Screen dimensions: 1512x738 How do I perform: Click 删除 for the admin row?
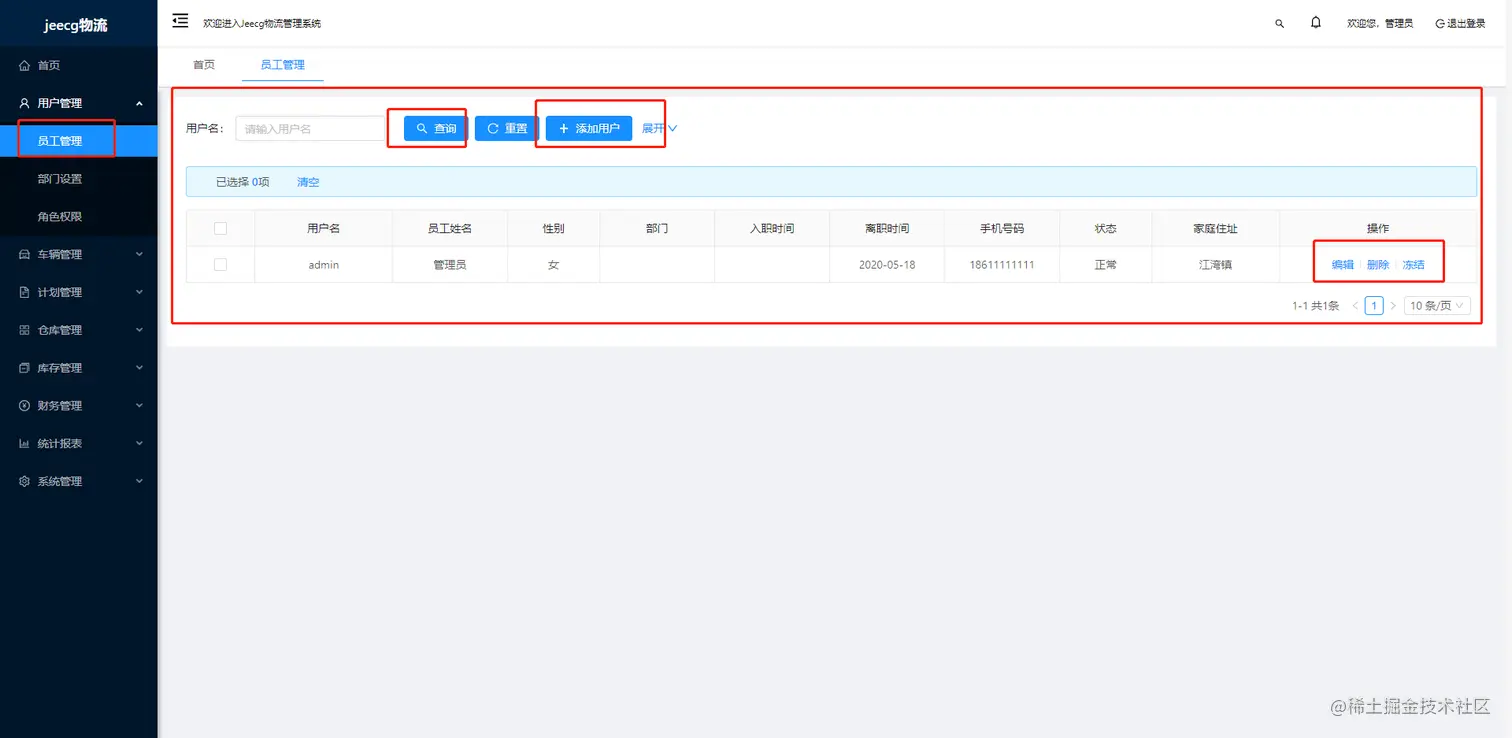[x=1378, y=265]
